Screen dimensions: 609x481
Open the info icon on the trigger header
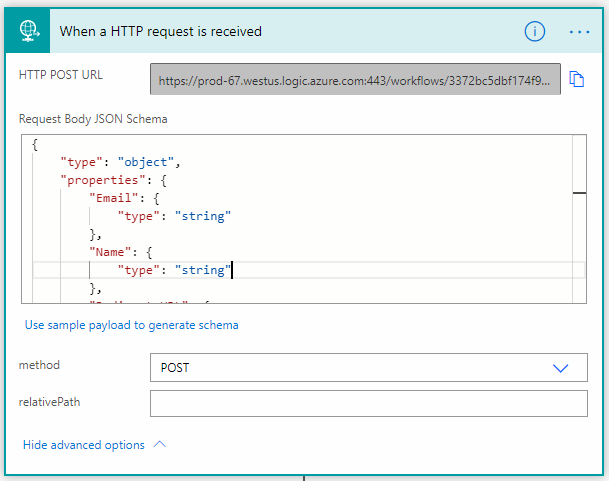[534, 31]
